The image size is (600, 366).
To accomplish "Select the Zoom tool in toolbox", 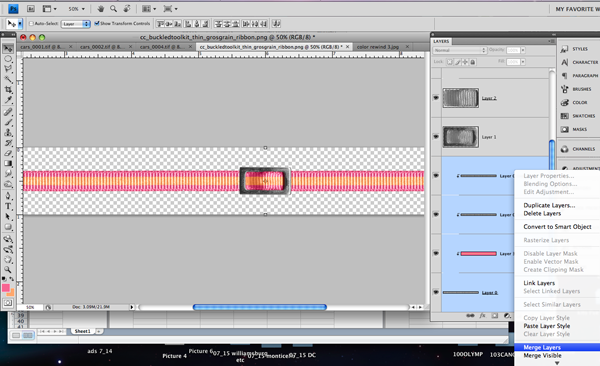I will click(x=8, y=270).
